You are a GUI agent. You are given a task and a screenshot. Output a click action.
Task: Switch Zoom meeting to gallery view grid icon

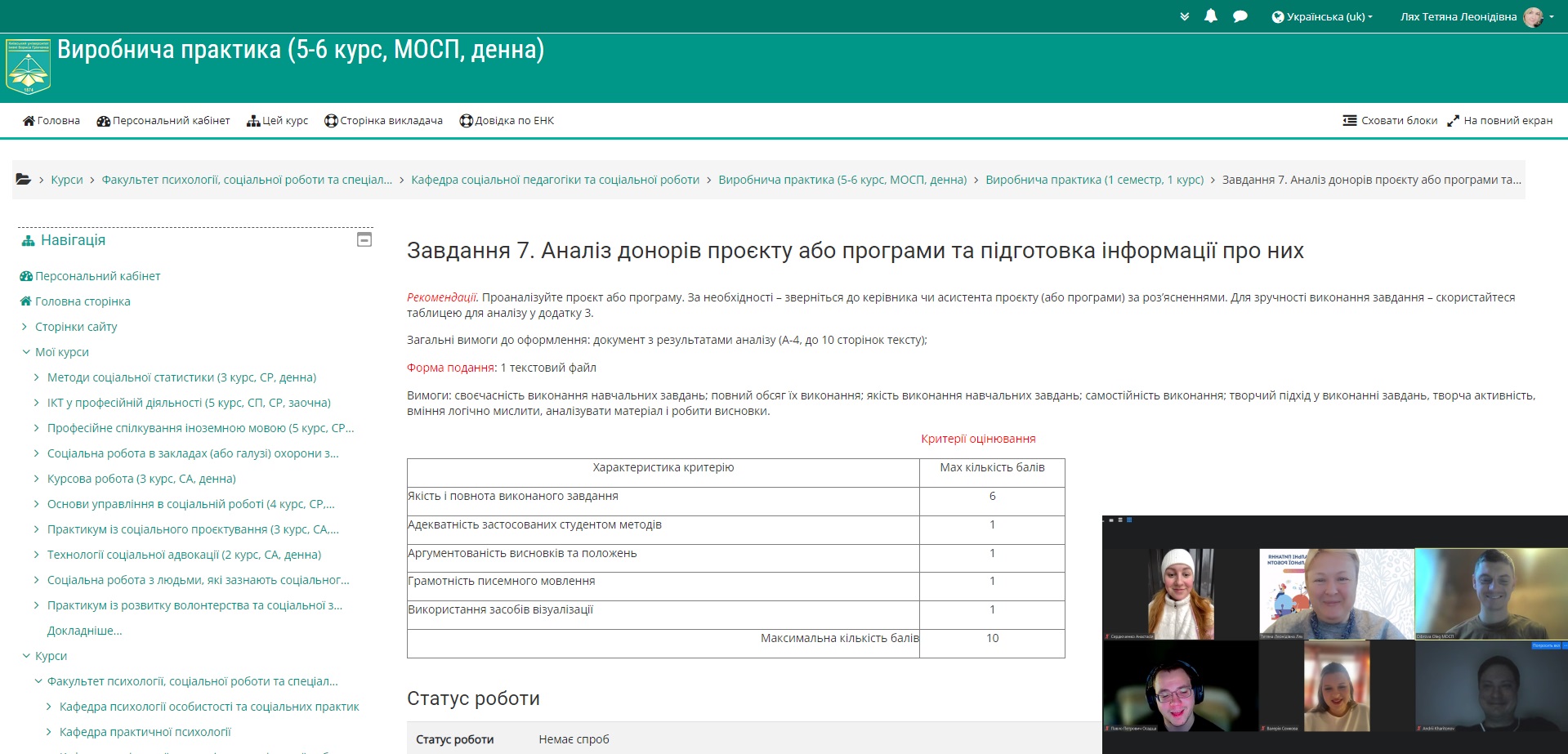(1129, 520)
